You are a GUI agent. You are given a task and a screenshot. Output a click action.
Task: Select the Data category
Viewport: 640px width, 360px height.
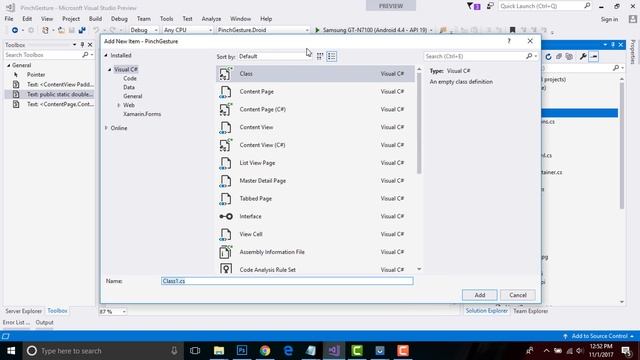129,87
